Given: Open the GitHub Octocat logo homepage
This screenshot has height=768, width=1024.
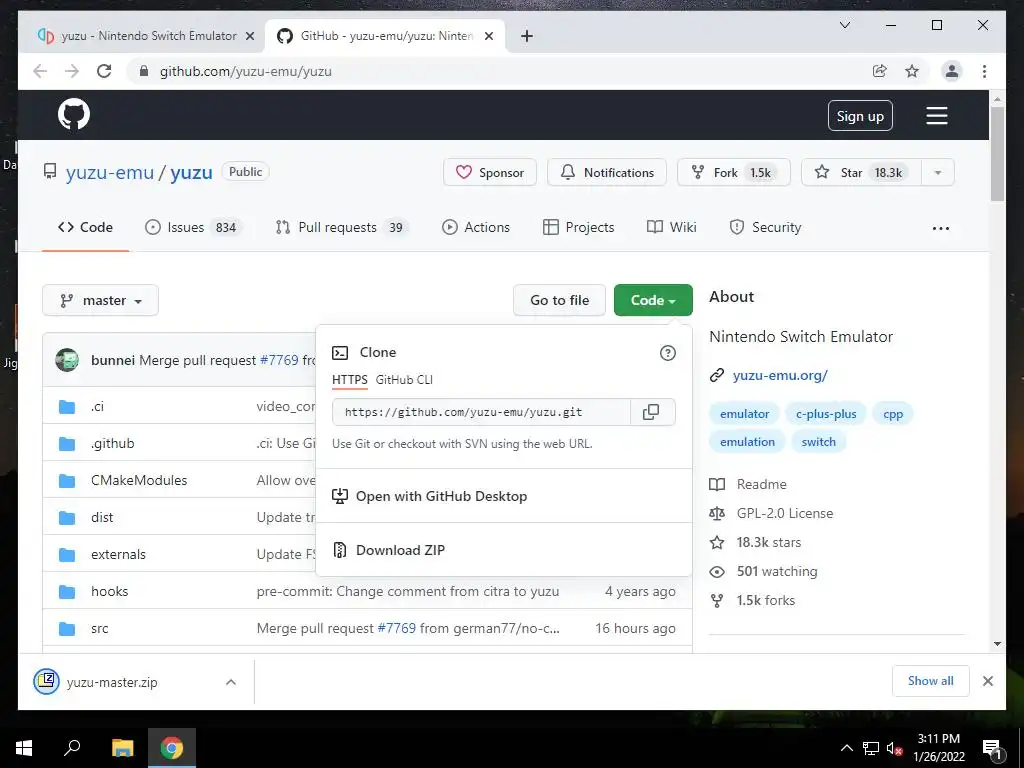Looking at the screenshot, I should (x=74, y=115).
